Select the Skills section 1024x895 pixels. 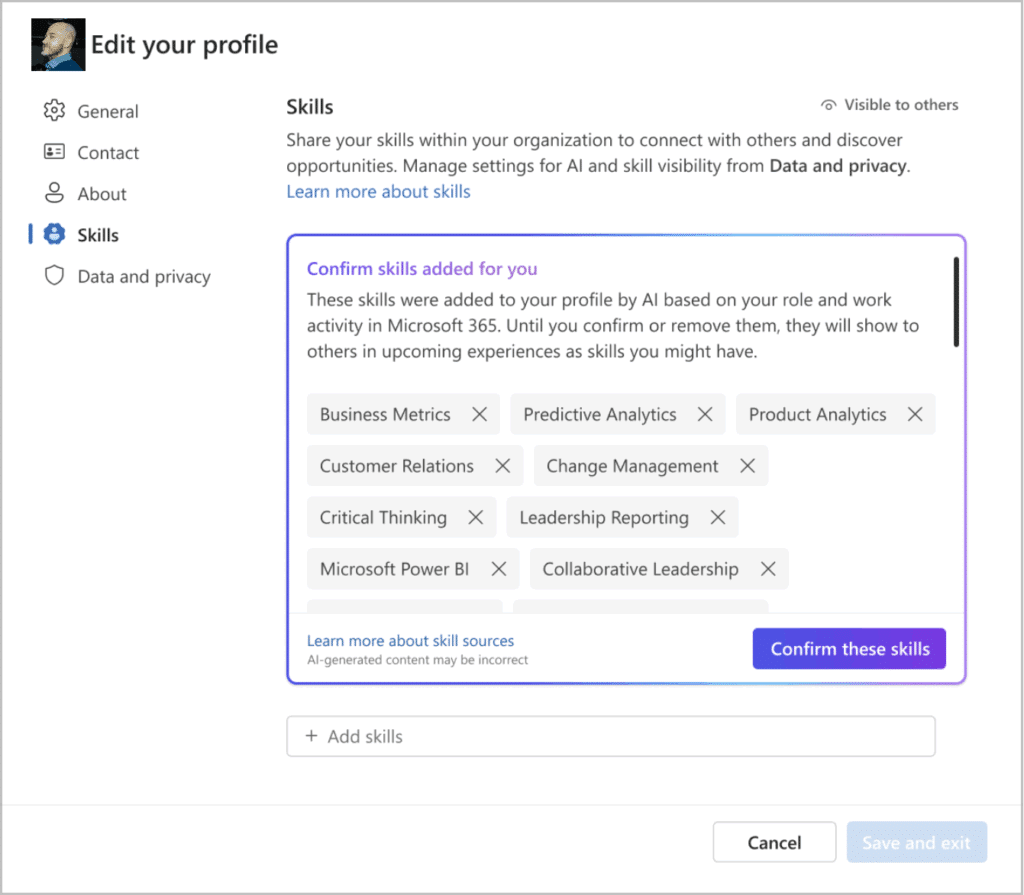98,235
